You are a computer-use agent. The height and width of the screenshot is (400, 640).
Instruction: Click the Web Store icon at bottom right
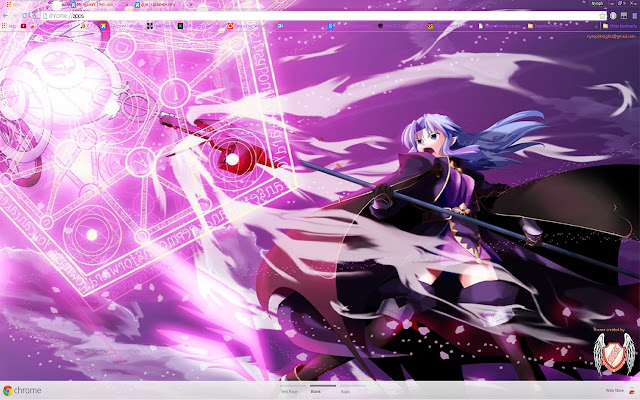(x=632, y=391)
